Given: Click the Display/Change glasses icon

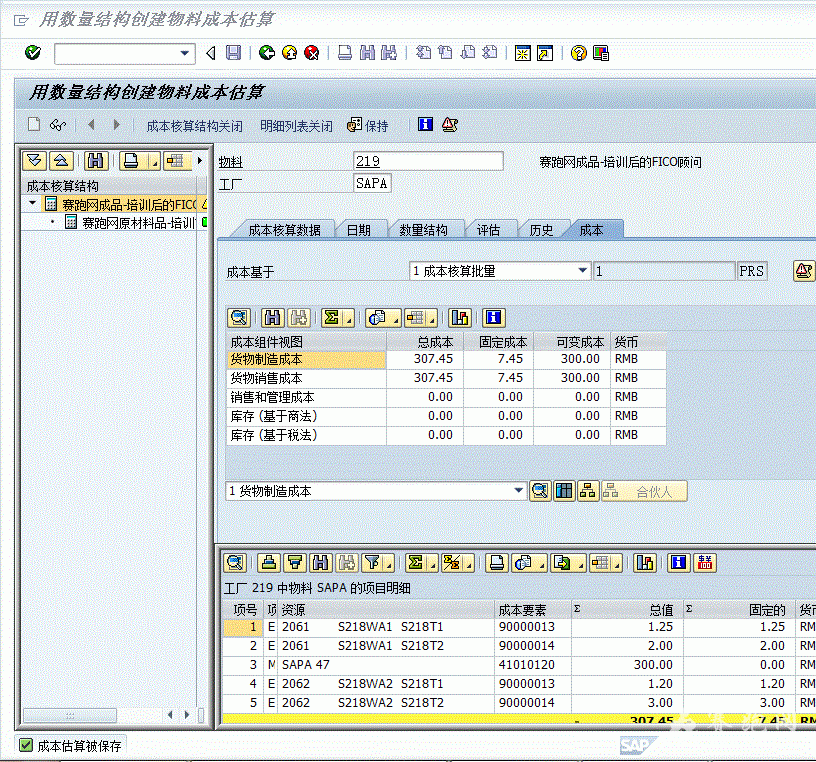Looking at the screenshot, I should click(x=58, y=124).
